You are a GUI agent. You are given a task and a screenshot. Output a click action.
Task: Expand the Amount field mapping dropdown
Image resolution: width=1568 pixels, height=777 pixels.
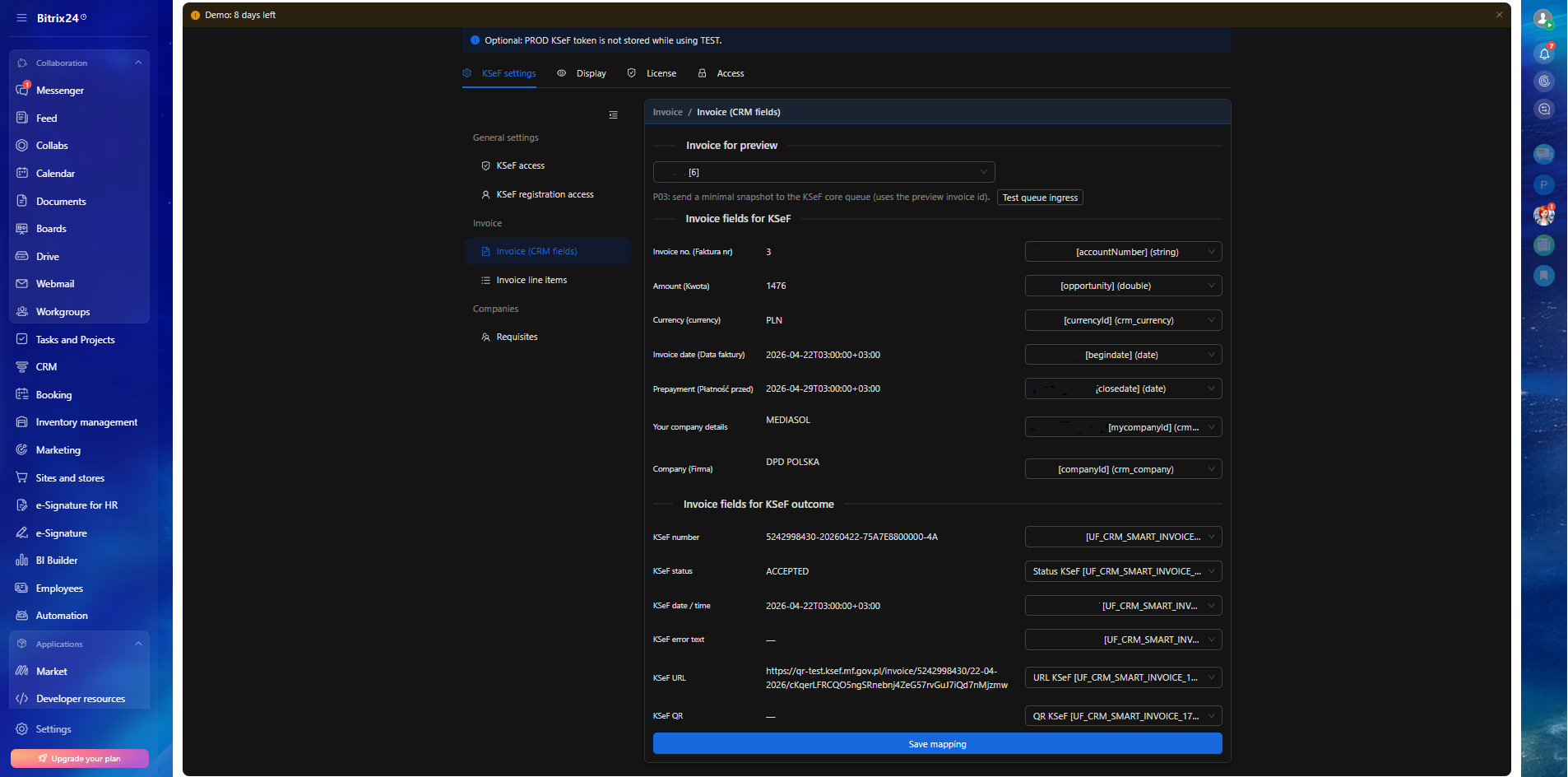pyautogui.click(x=1123, y=286)
